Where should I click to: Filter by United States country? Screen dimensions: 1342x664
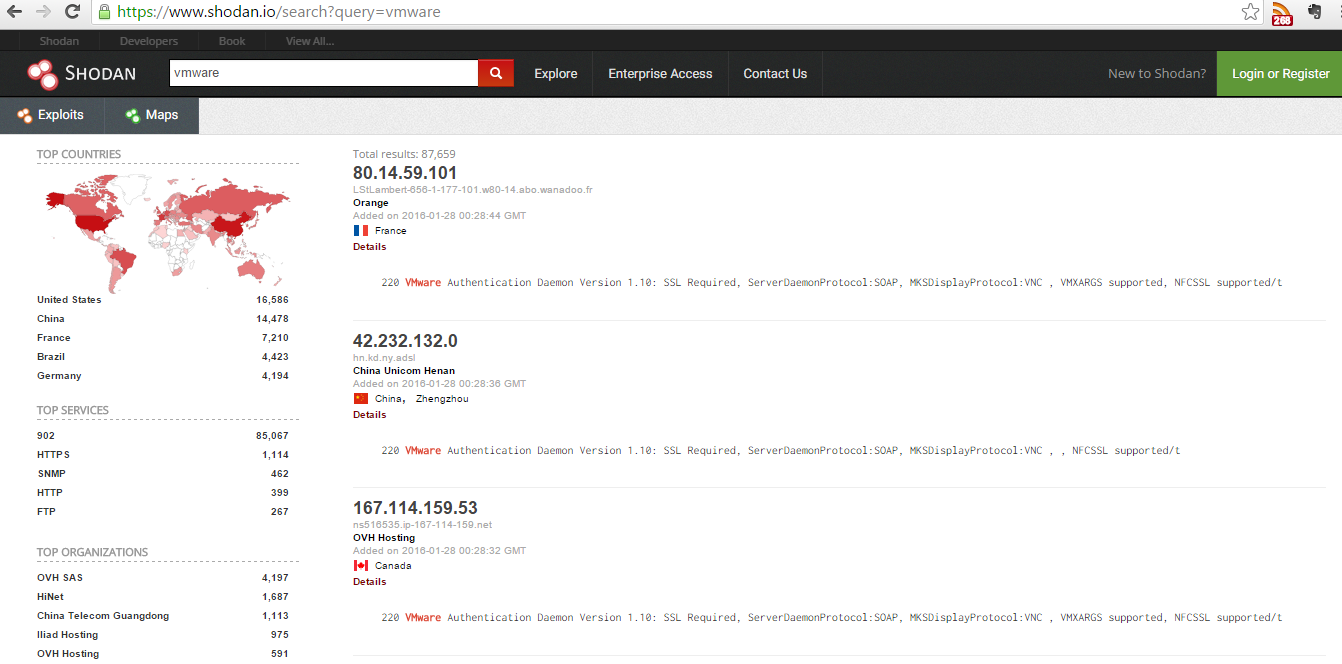[69, 300]
